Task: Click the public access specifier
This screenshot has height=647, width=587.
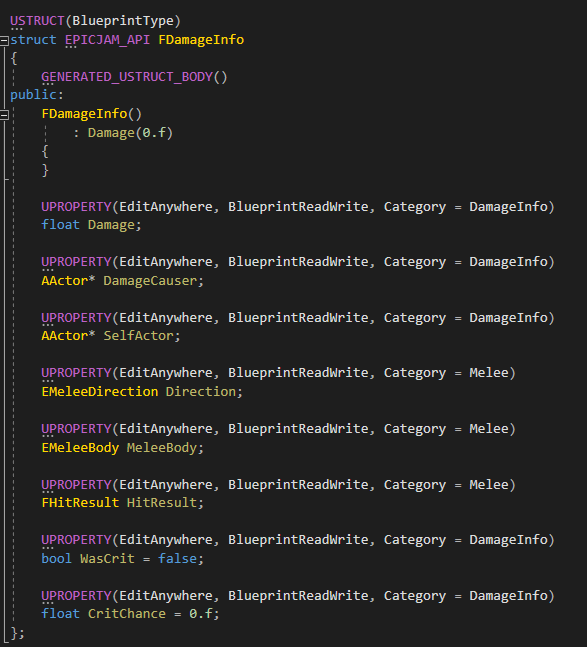Action: [33, 95]
